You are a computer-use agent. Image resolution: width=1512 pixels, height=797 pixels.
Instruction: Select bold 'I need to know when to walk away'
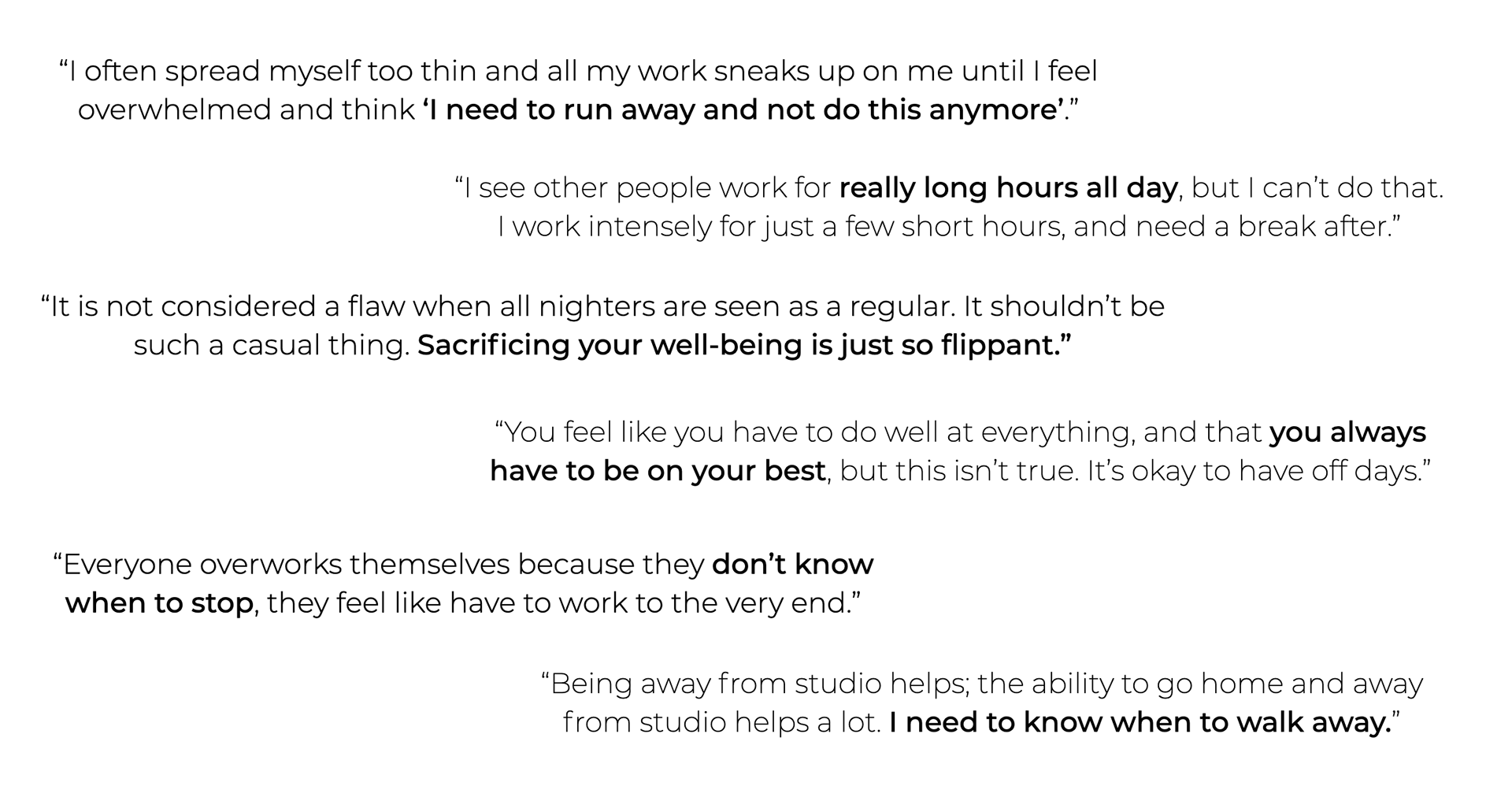tap(1140, 722)
